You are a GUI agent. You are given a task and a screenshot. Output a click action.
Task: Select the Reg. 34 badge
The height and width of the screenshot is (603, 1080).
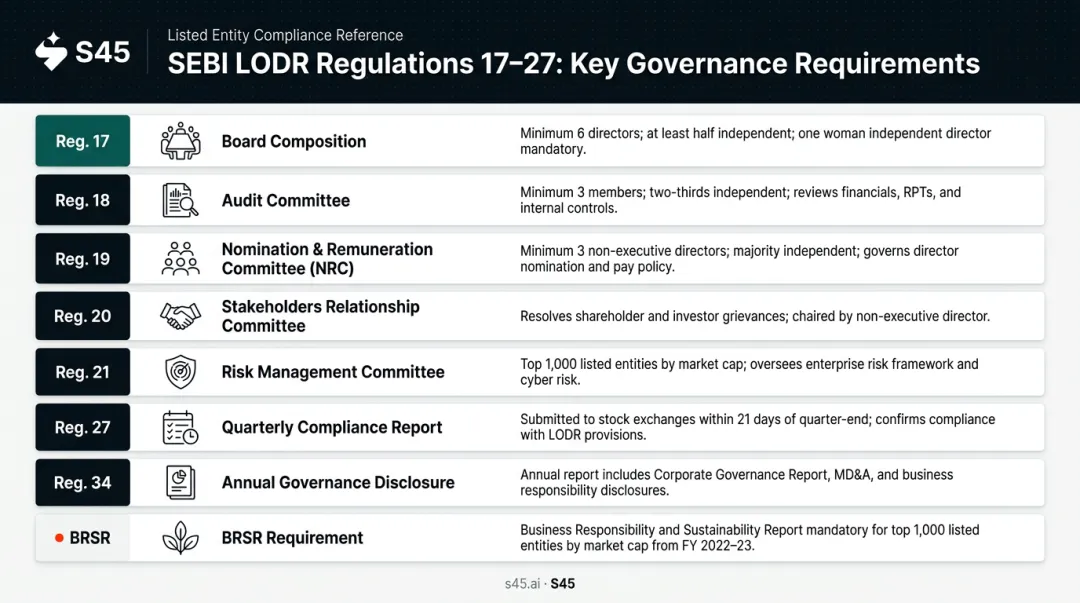83,482
